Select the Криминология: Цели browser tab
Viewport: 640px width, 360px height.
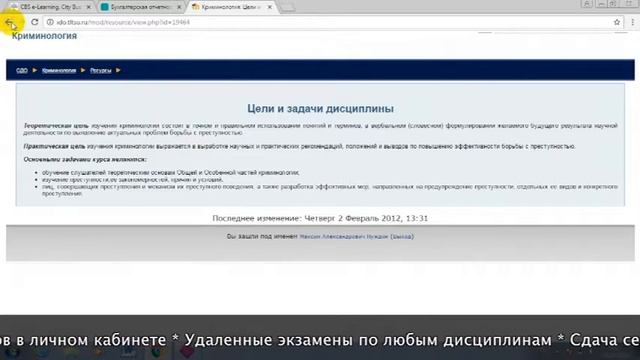tap(231, 7)
